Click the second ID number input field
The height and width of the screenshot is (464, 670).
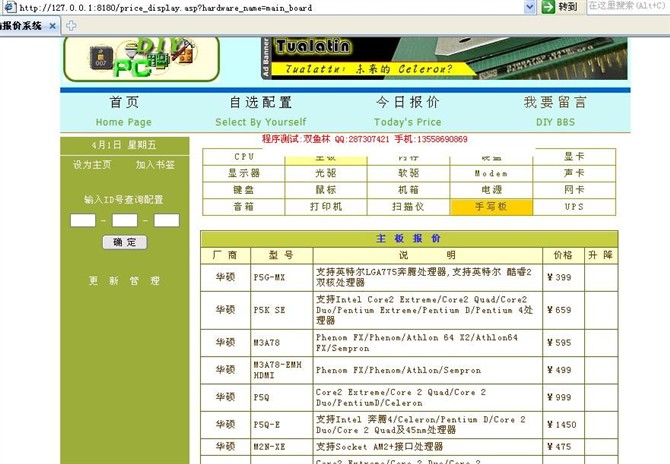tap(125, 220)
